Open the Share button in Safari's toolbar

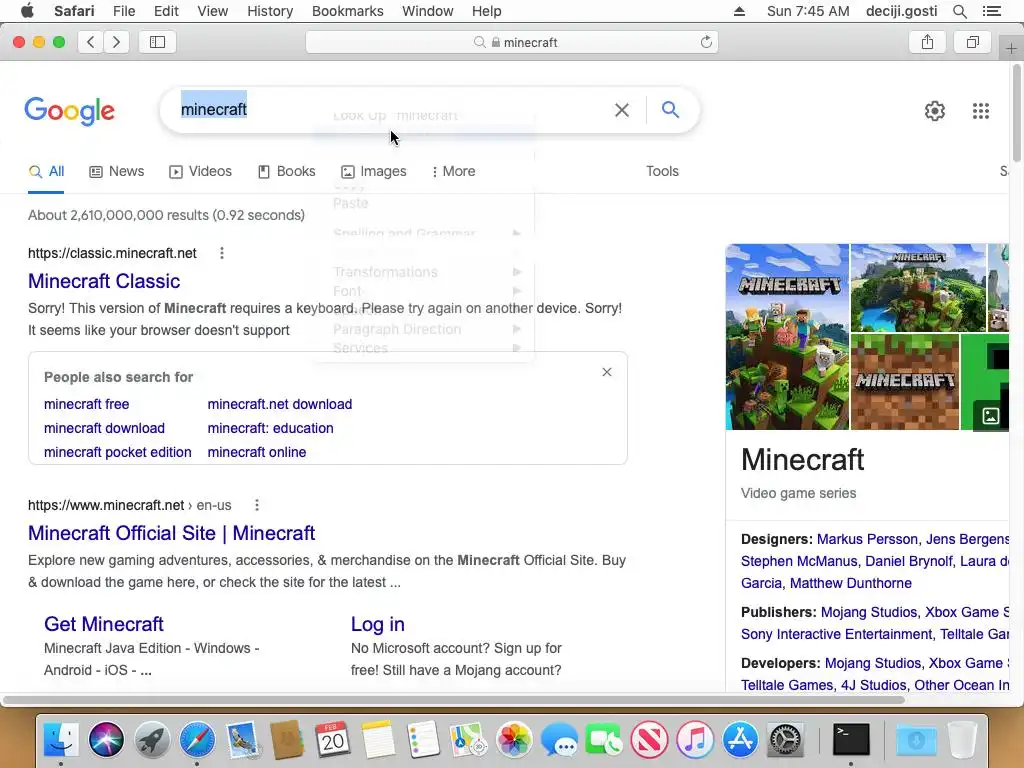coord(927,42)
